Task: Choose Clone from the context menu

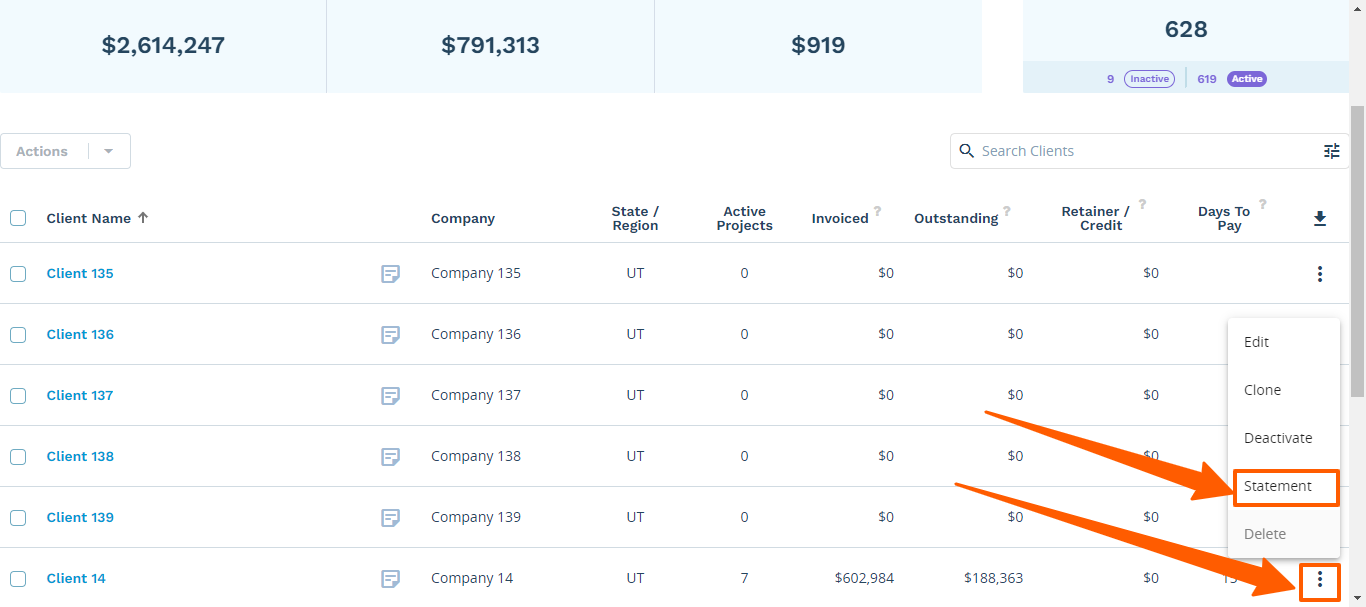Action: pos(1284,390)
